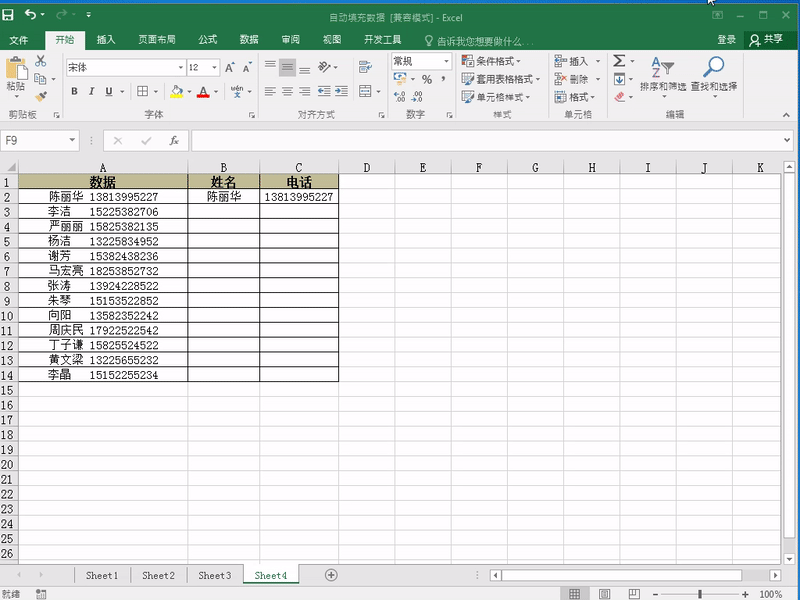This screenshot has height=600, width=800.
Task: Center text horizontally
Action: [x=287, y=91]
